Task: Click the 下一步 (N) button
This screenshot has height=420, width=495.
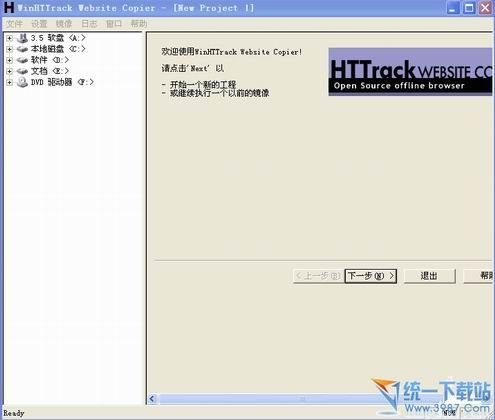Action: pyautogui.click(x=370, y=276)
